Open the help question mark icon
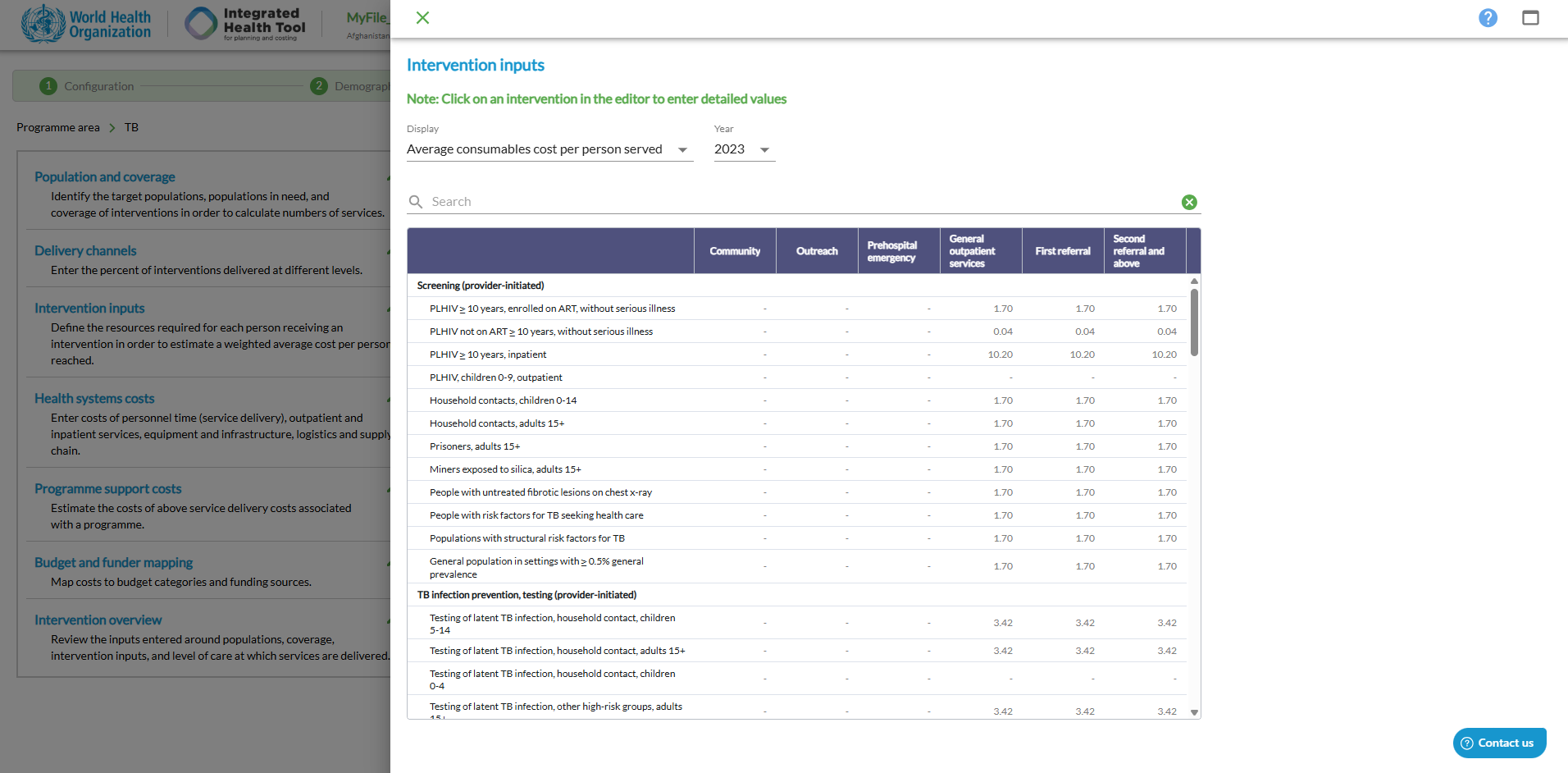 [x=1487, y=18]
